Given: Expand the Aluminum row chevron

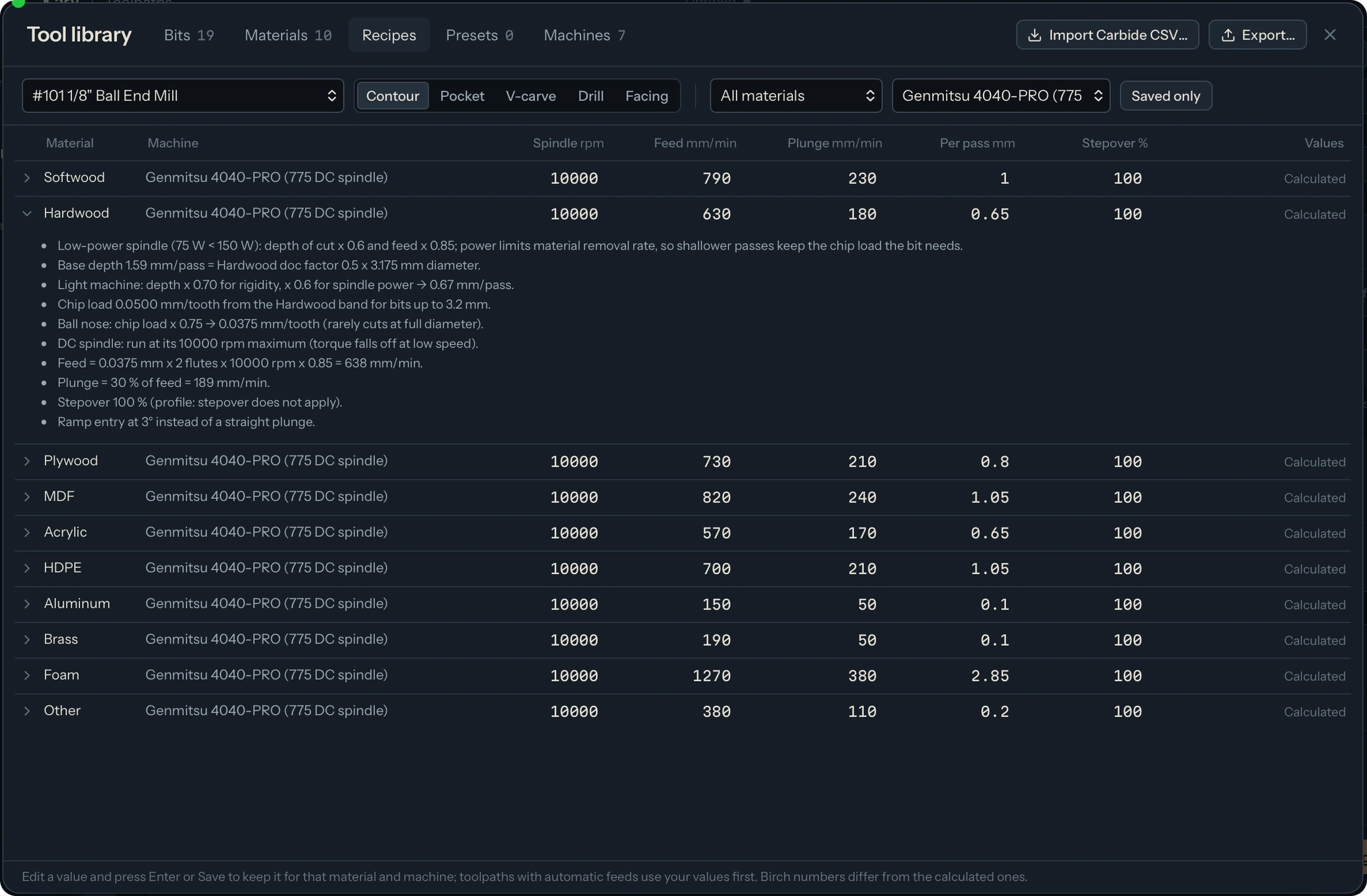Looking at the screenshot, I should [27, 604].
